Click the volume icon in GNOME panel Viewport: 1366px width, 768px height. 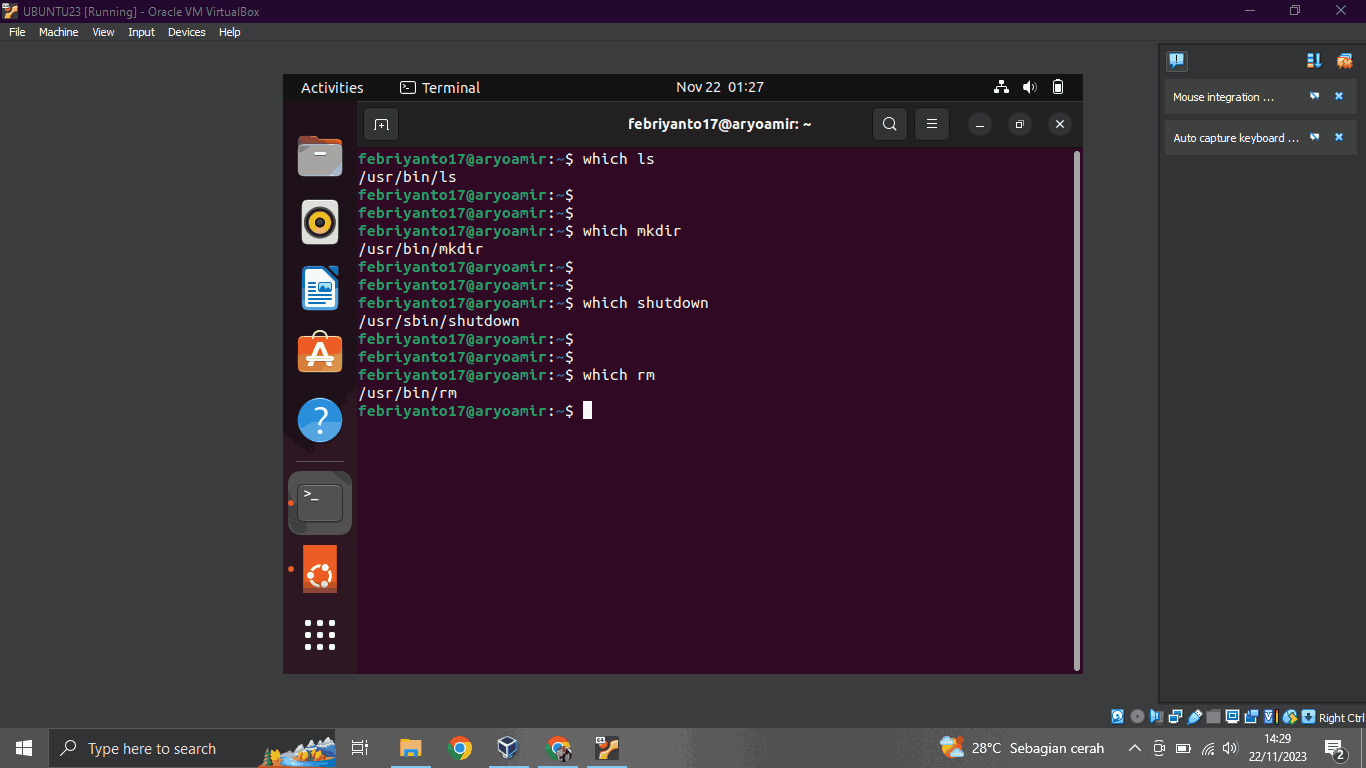pos(1030,87)
